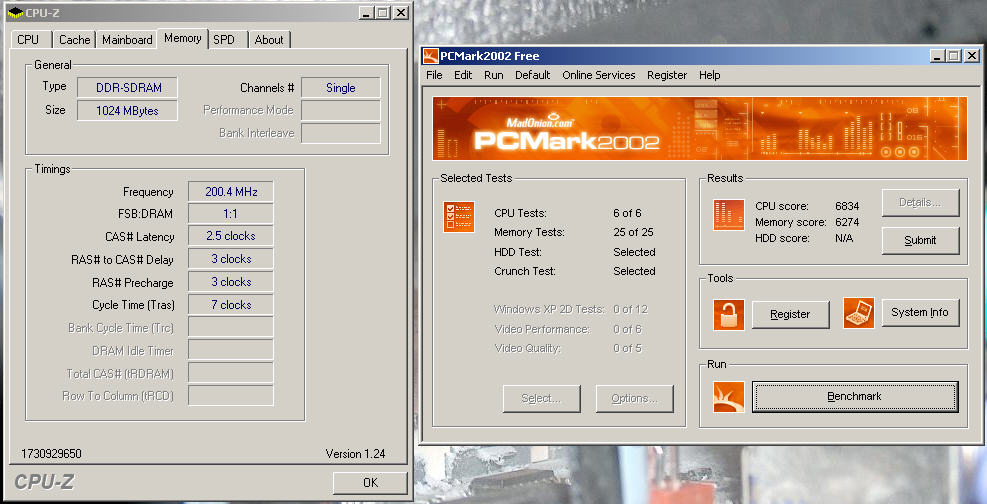
Task: Click the System Info button
Action: (920, 312)
